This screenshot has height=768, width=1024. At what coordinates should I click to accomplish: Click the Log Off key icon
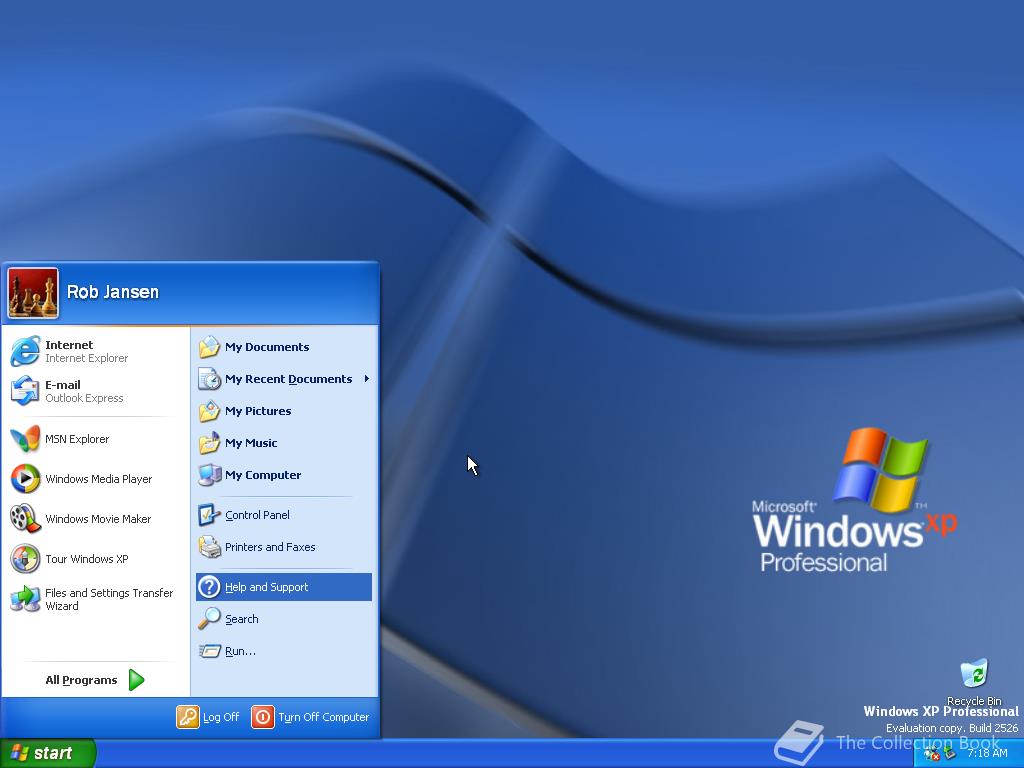point(187,716)
